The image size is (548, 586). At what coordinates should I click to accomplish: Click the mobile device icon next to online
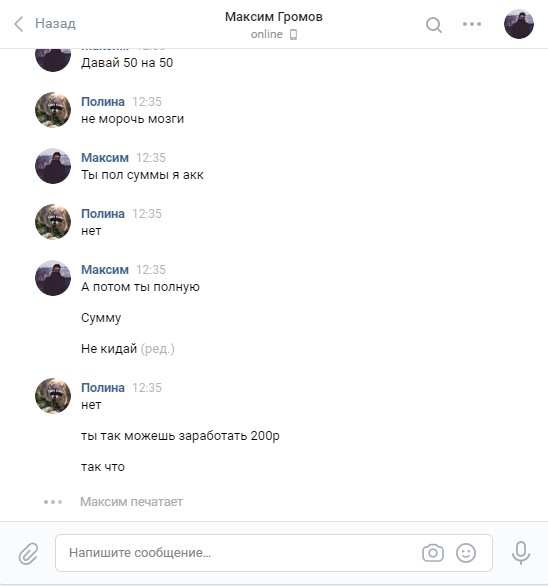[293, 35]
